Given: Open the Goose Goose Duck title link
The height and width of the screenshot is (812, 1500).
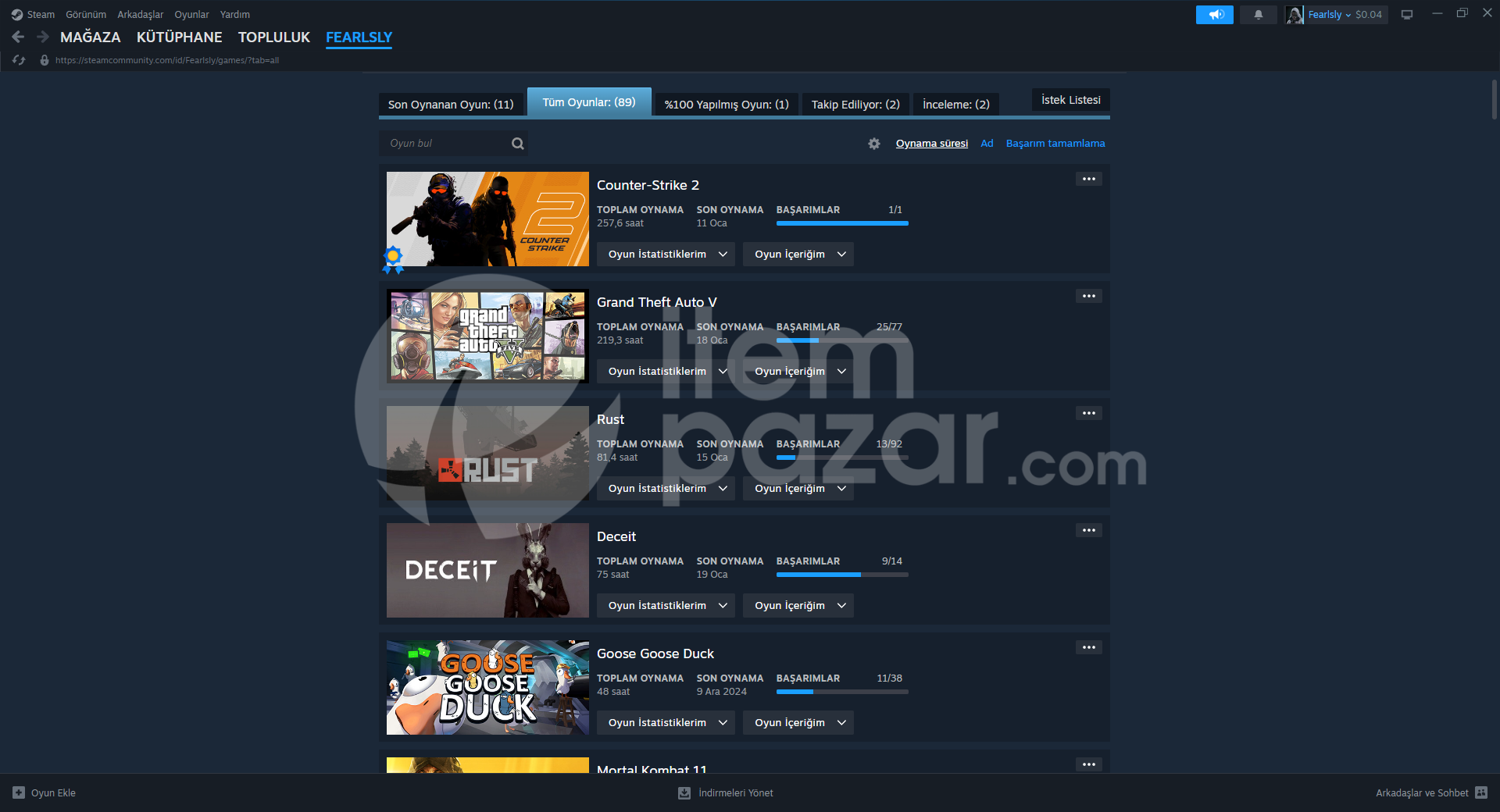Looking at the screenshot, I should (x=655, y=654).
